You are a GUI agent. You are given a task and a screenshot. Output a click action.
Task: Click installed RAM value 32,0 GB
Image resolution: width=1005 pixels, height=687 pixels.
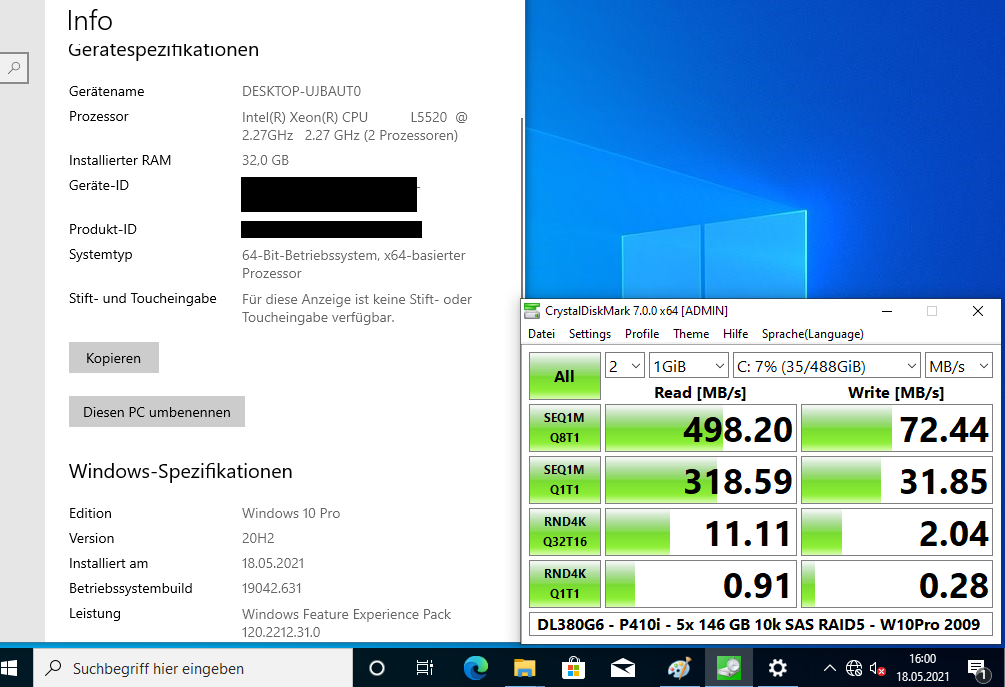click(x=265, y=160)
